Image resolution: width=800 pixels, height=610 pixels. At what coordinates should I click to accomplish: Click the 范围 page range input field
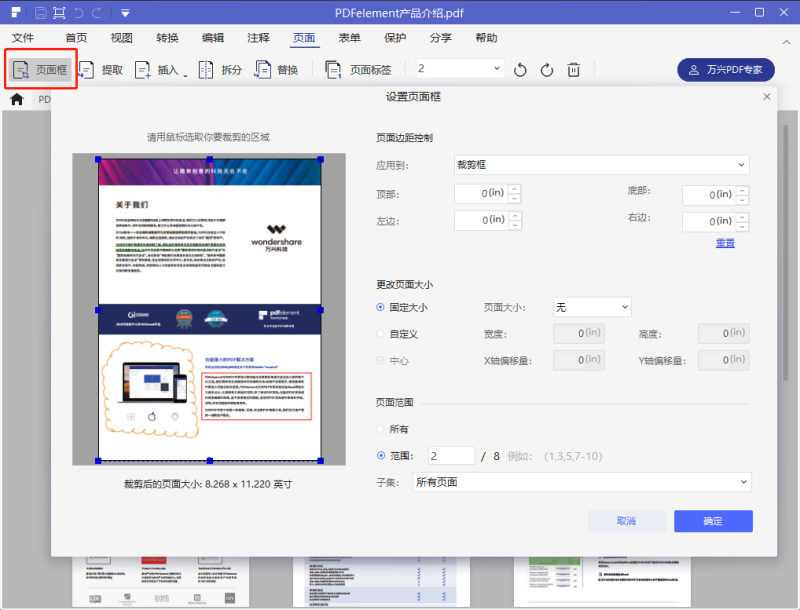coord(451,456)
